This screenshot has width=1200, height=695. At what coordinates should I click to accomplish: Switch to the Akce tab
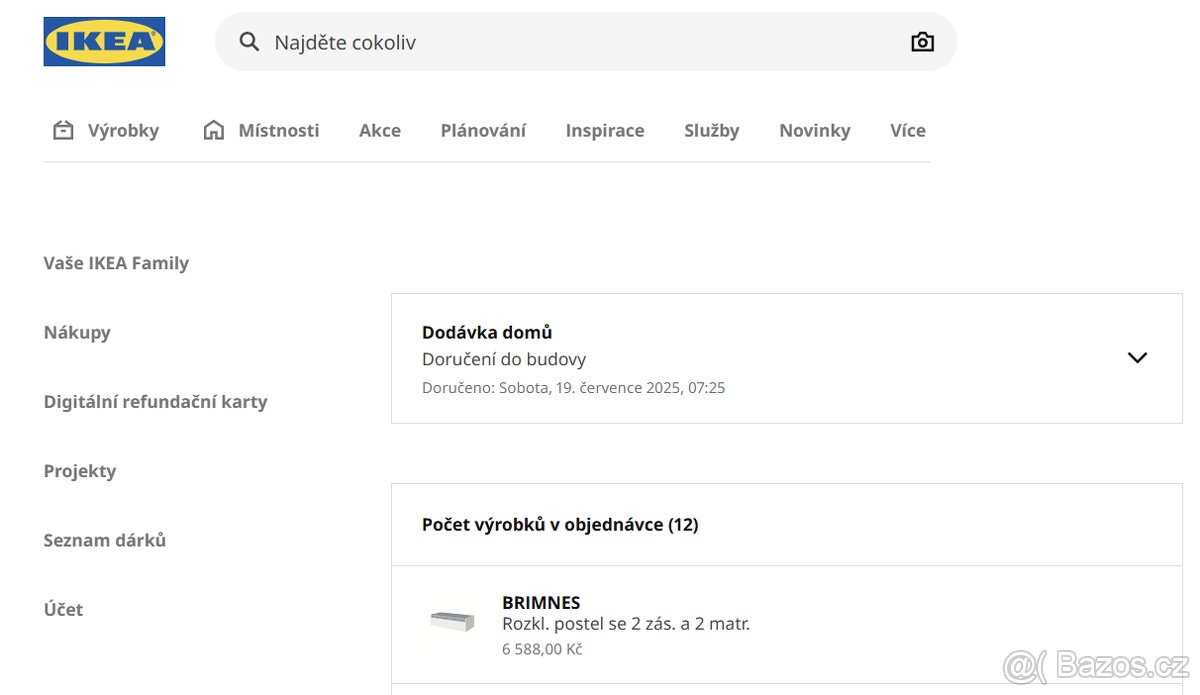380,130
